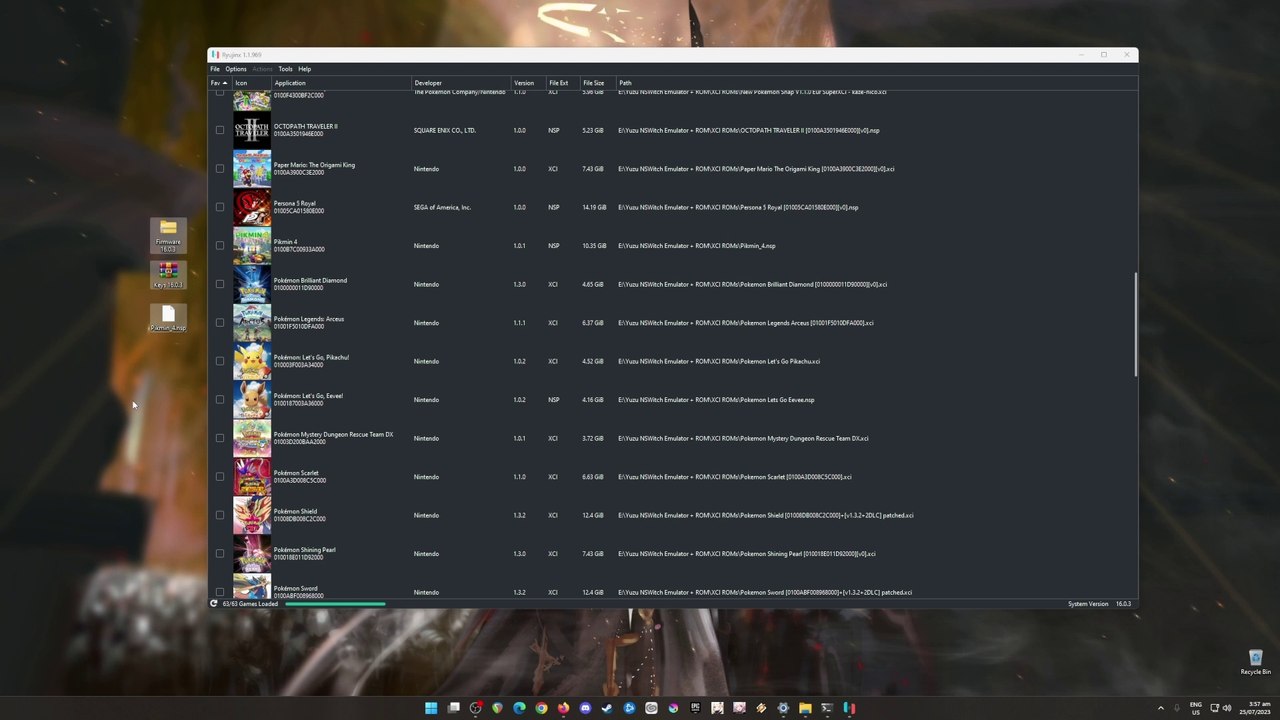Click the System Version 16.0.3 status text

pos(1100,604)
